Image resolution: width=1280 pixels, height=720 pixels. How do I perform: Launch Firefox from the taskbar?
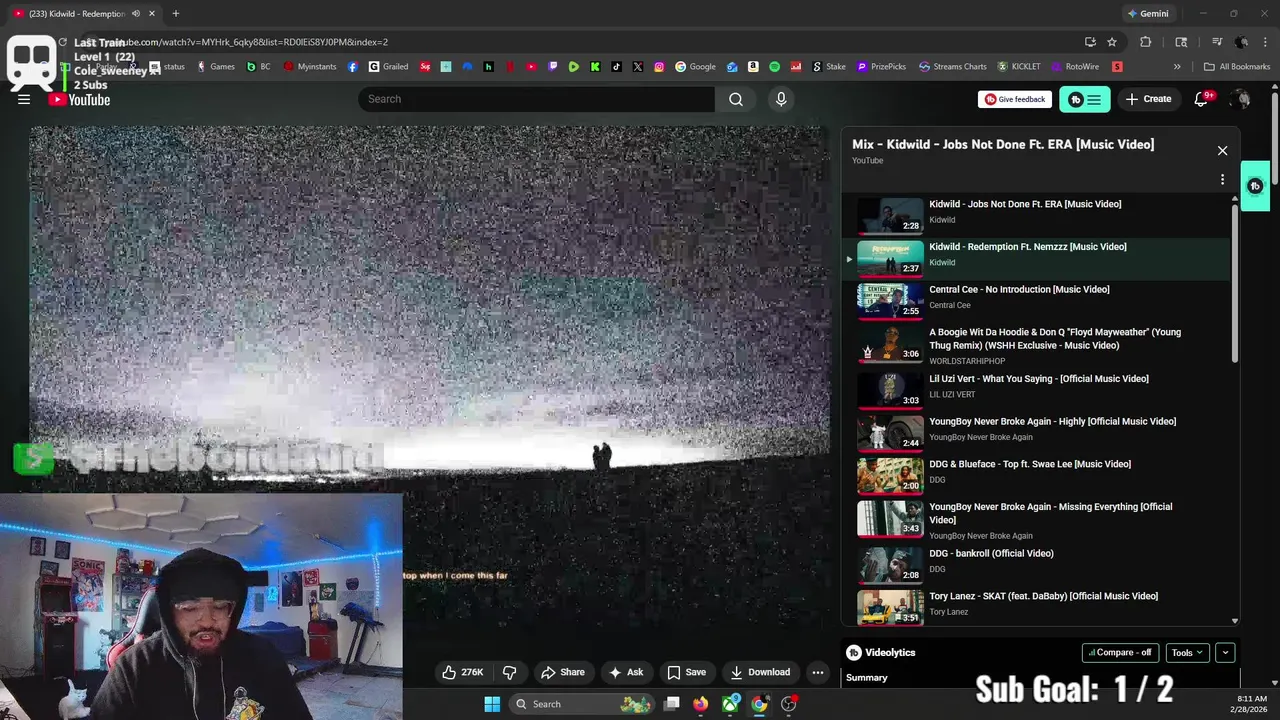tap(700, 704)
